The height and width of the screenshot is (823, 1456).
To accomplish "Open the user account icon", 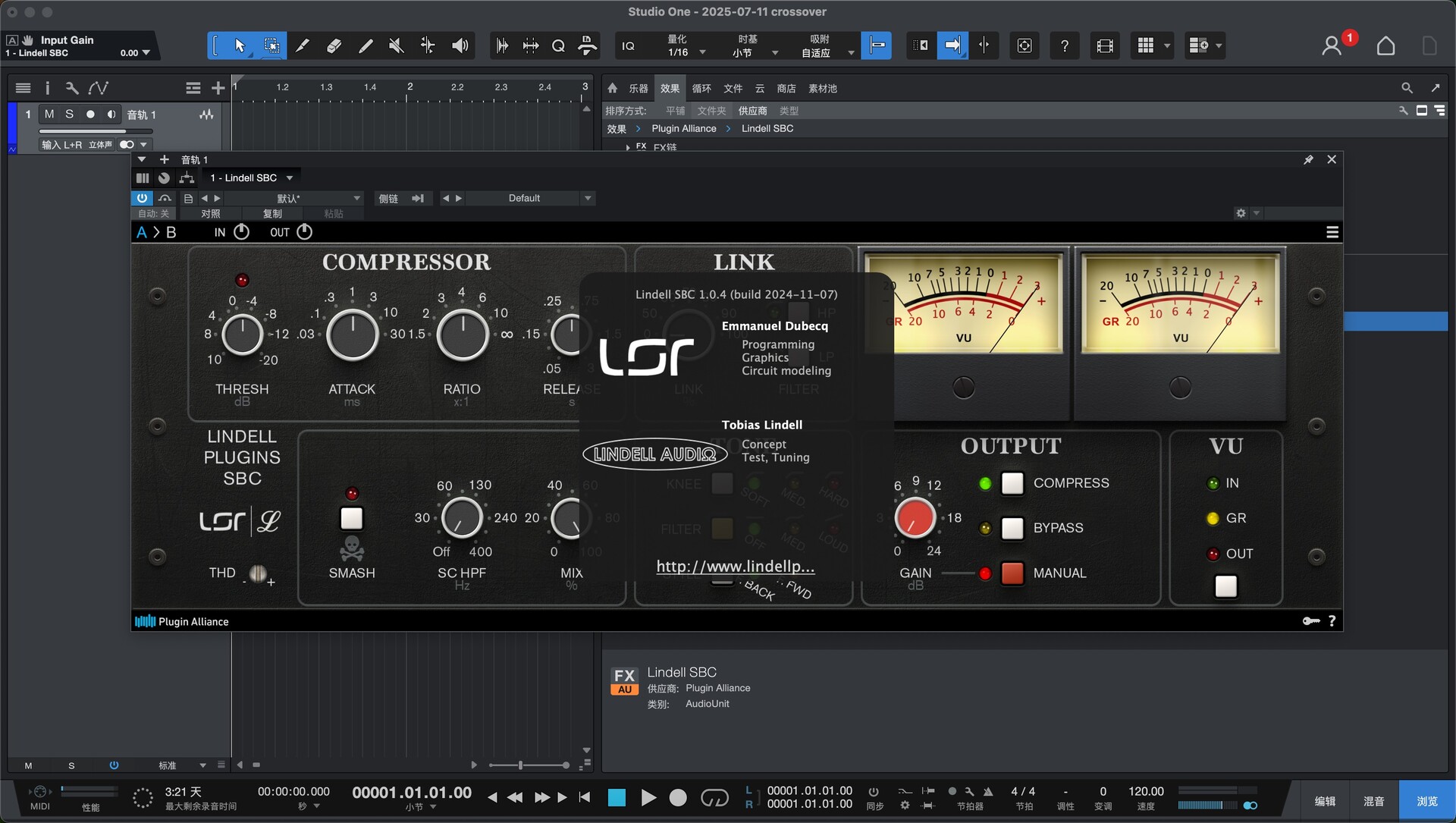I will point(1332,46).
